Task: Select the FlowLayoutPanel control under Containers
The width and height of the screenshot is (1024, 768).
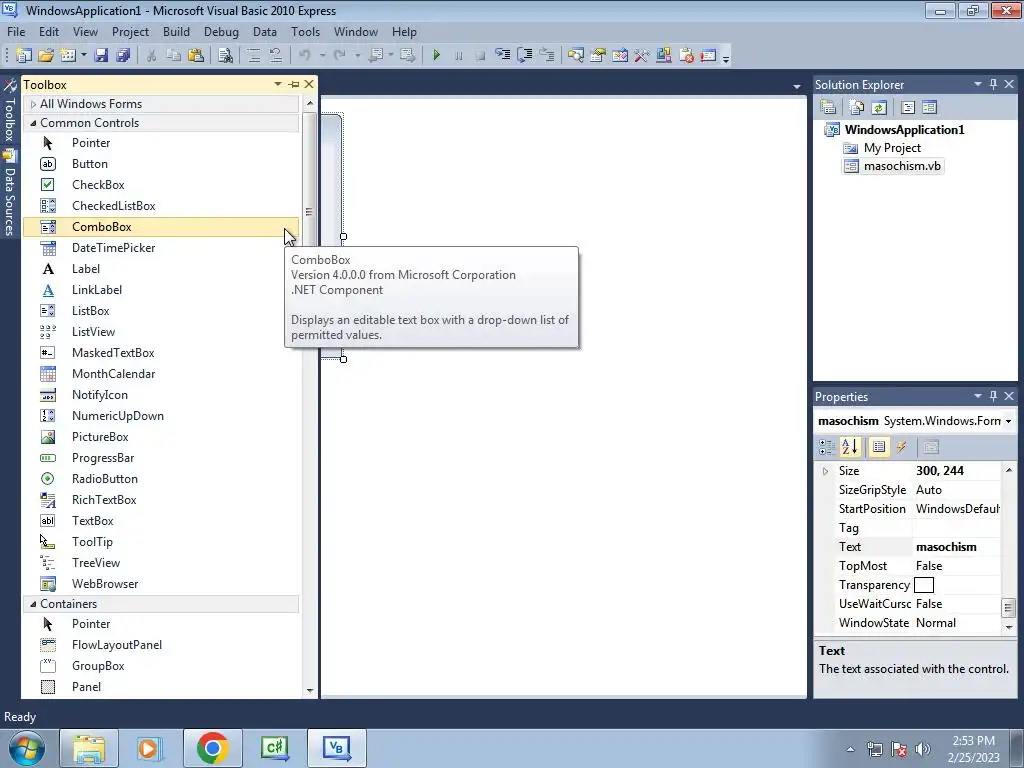Action: click(x=161, y=645)
